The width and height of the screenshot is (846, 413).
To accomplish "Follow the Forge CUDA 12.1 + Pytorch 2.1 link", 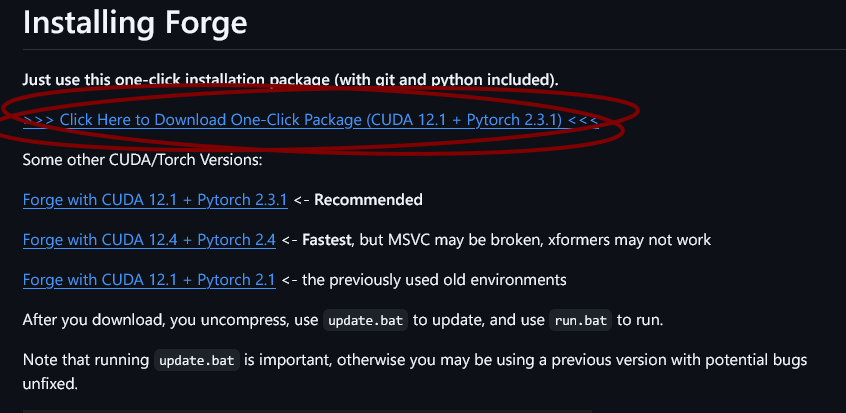I will (148, 280).
